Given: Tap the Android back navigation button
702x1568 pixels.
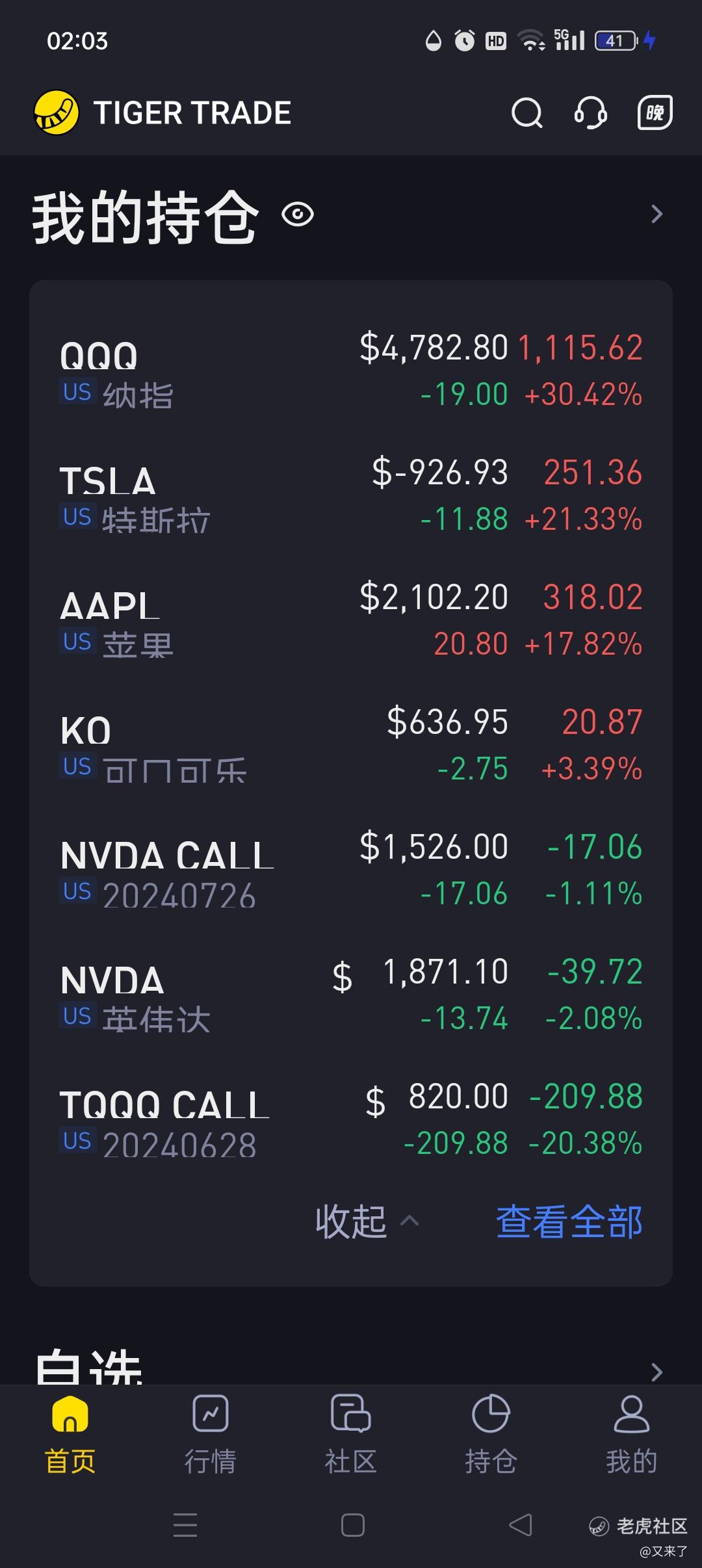Looking at the screenshot, I should tap(520, 1525).
